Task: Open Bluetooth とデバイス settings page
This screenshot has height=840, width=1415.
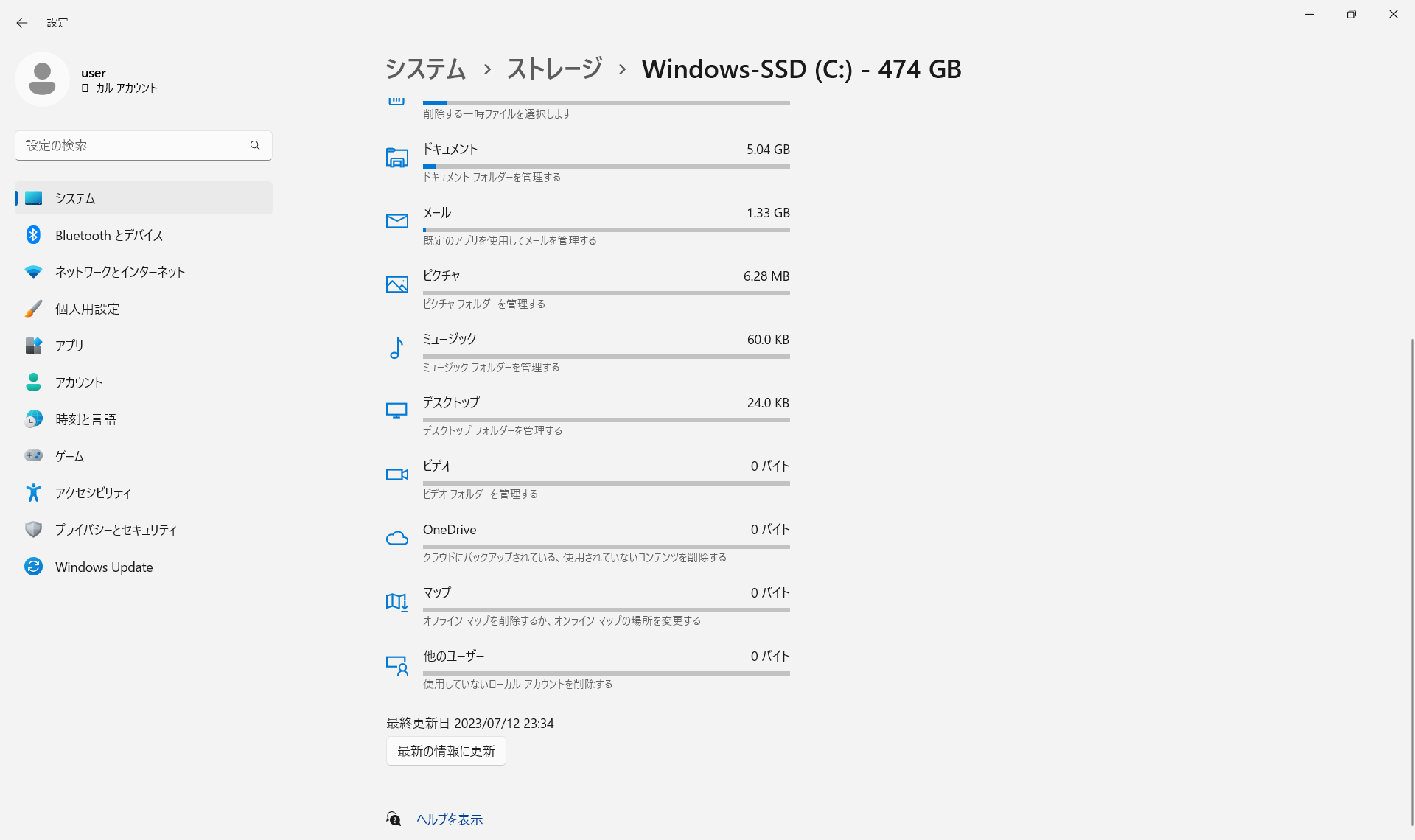Action: pos(109,235)
